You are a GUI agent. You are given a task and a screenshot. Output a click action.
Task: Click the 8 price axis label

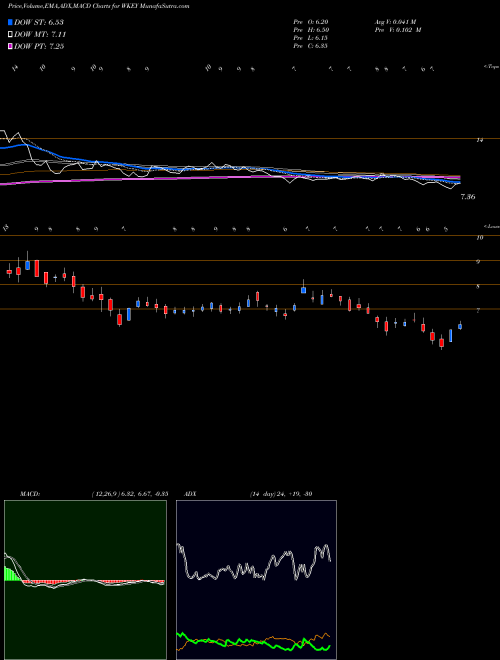click(x=478, y=287)
